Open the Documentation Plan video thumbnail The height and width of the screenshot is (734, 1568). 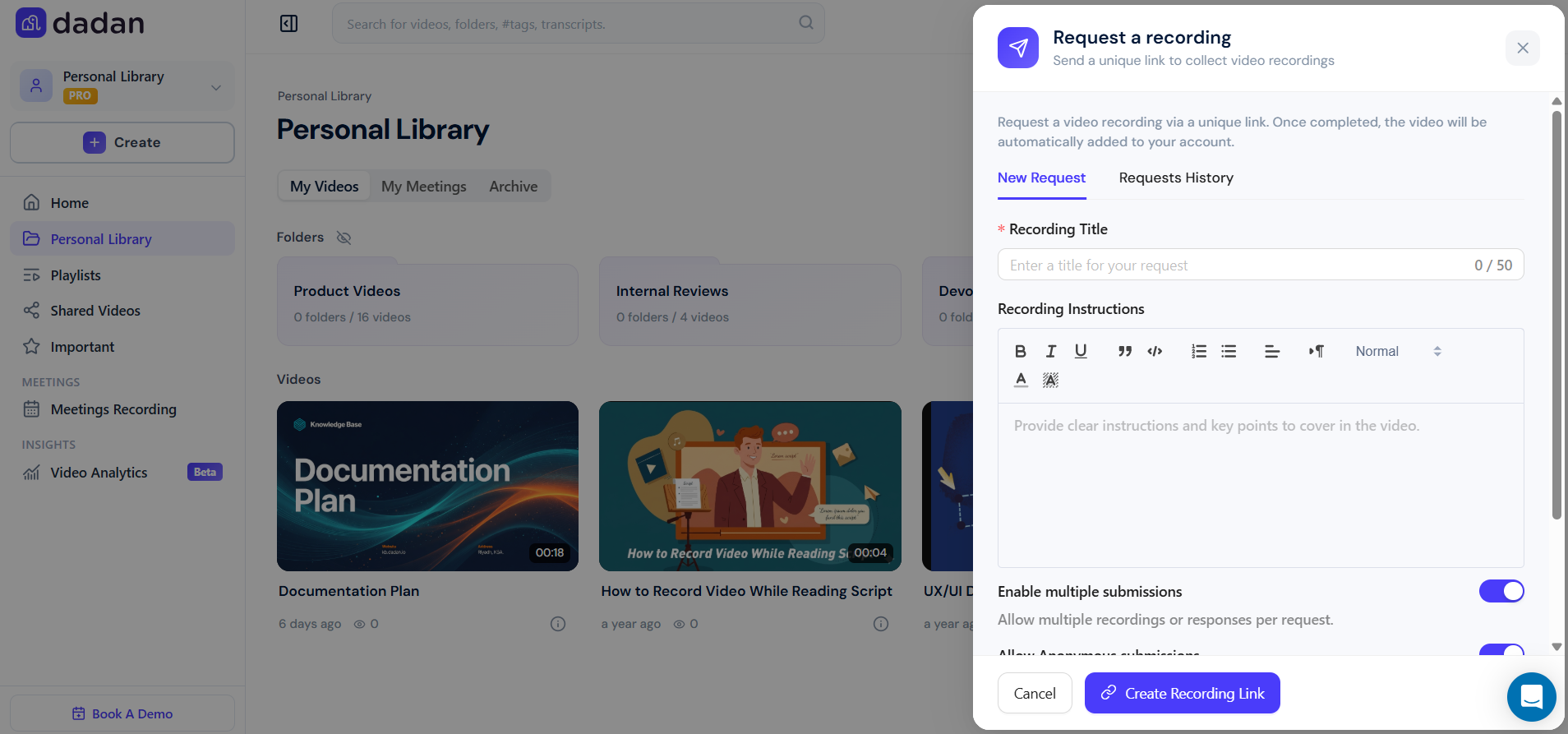(x=427, y=486)
